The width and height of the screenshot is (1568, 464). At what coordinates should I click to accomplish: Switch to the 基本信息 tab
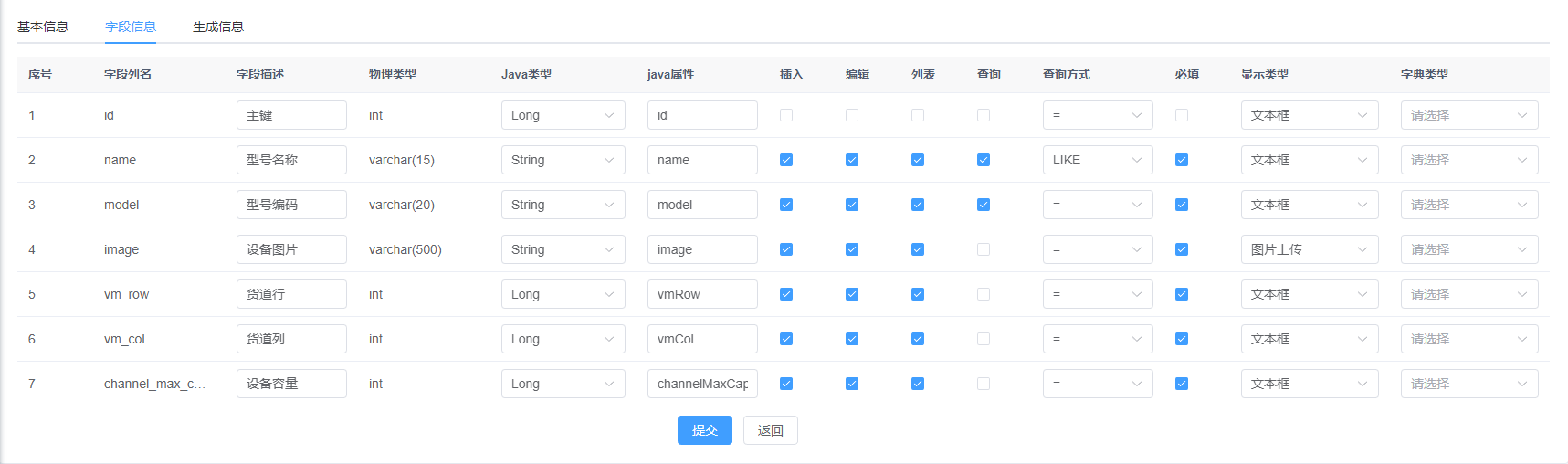tap(43, 26)
